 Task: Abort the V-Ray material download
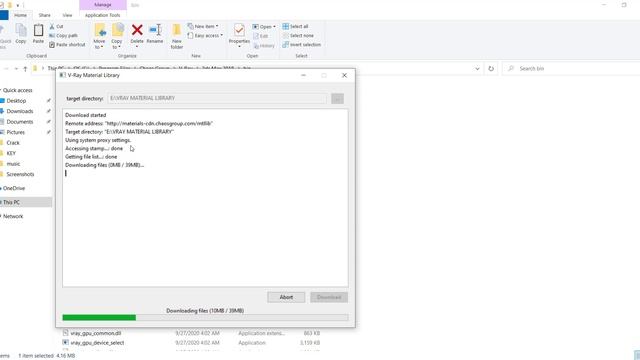(x=286, y=297)
